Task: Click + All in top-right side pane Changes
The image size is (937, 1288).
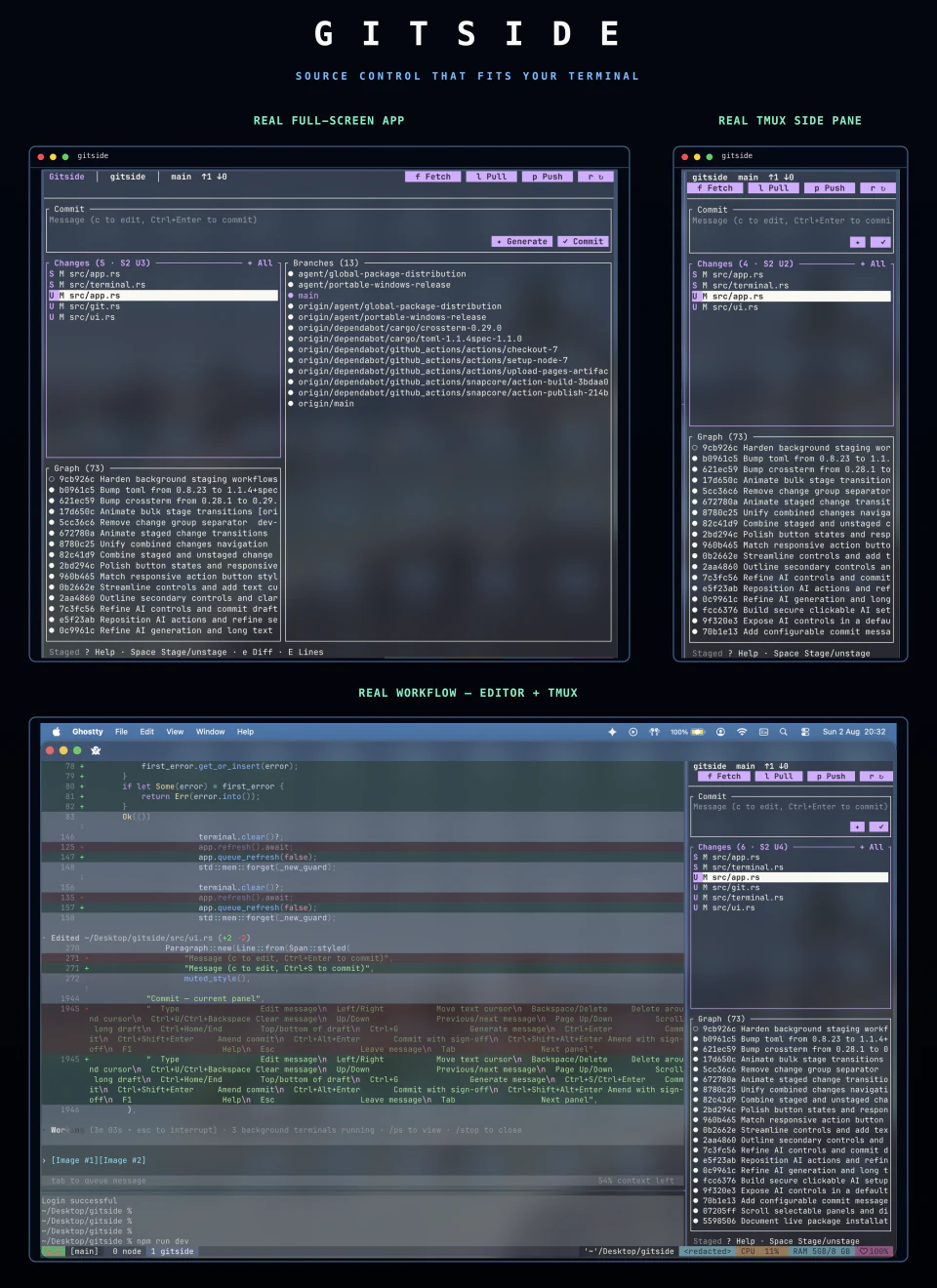Action: (873, 263)
